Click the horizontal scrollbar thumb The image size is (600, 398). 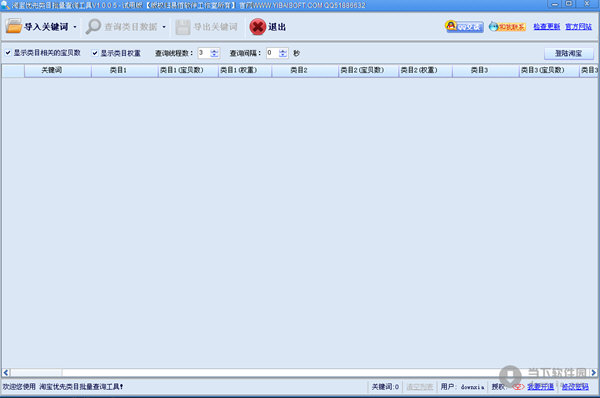click(x=36, y=372)
